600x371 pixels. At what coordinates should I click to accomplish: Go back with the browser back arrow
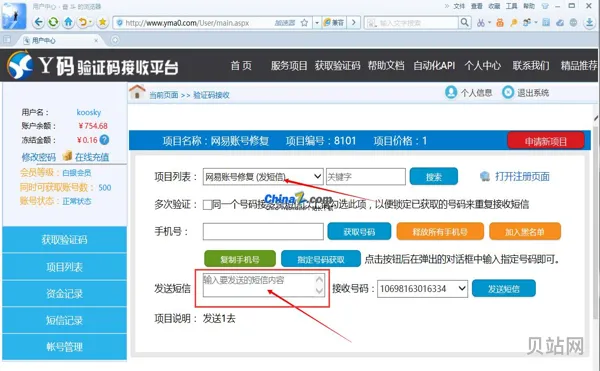click(x=38, y=22)
